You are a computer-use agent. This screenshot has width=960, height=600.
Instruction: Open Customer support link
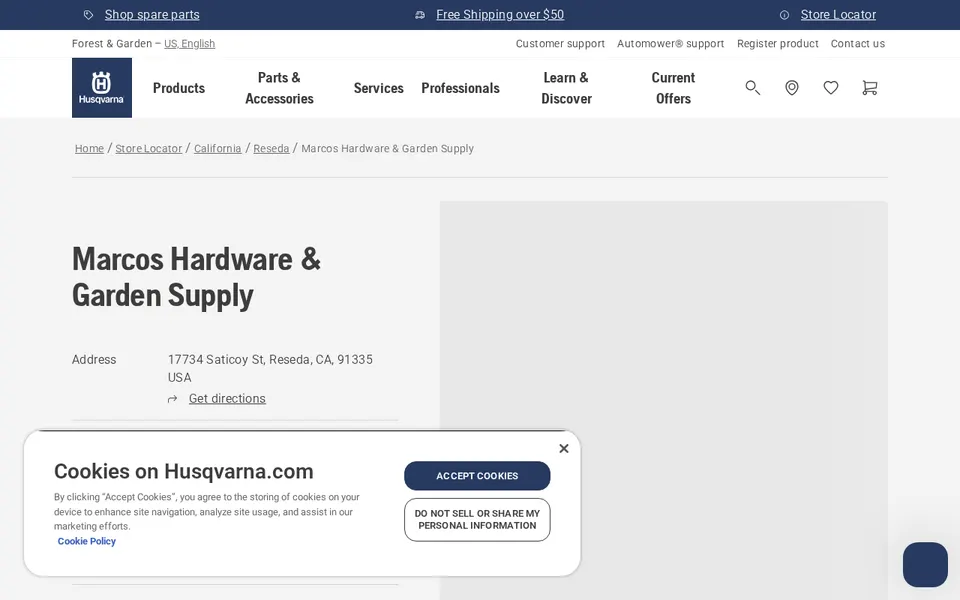click(x=560, y=43)
